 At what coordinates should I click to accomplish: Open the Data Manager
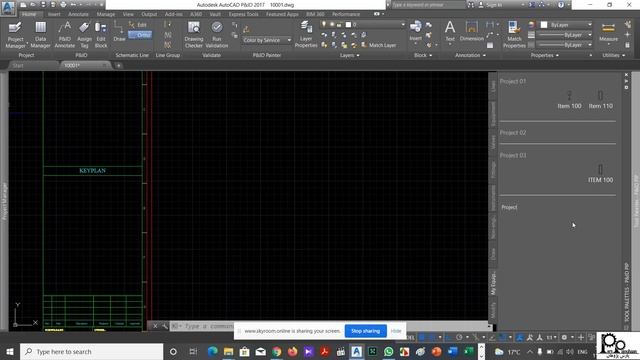point(40,35)
